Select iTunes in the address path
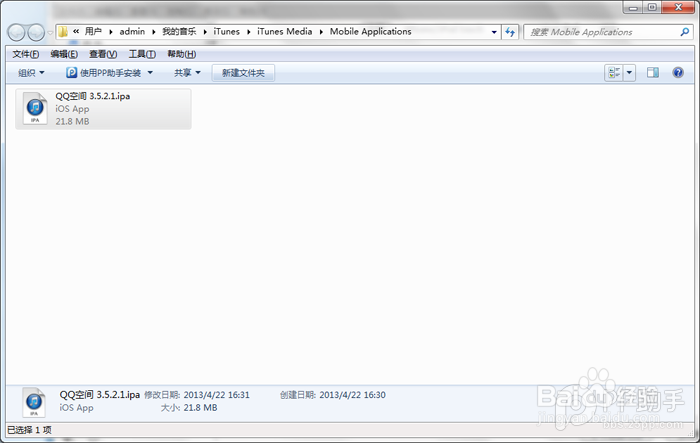This screenshot has width=700, height=443. [x=226, y=31]
